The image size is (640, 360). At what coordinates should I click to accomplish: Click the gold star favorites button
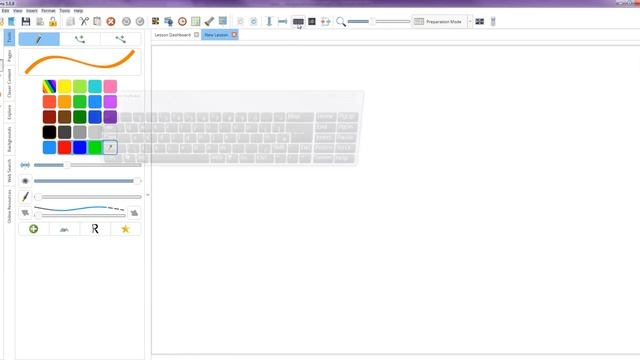(125, 229)
